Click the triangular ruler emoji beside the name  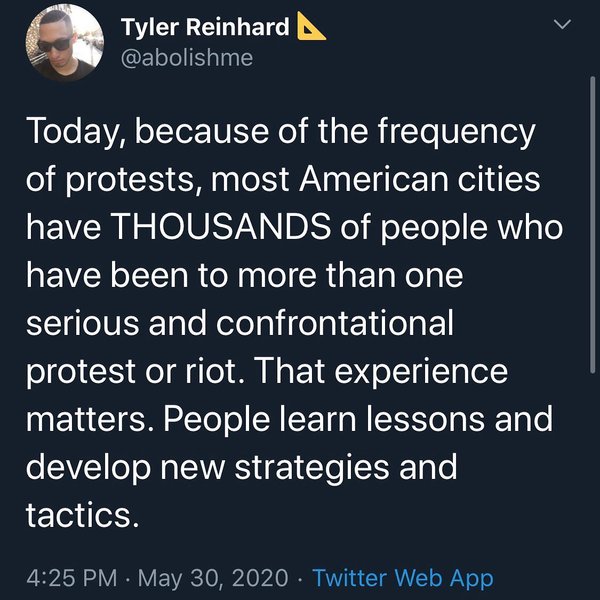tap(311, 28)
